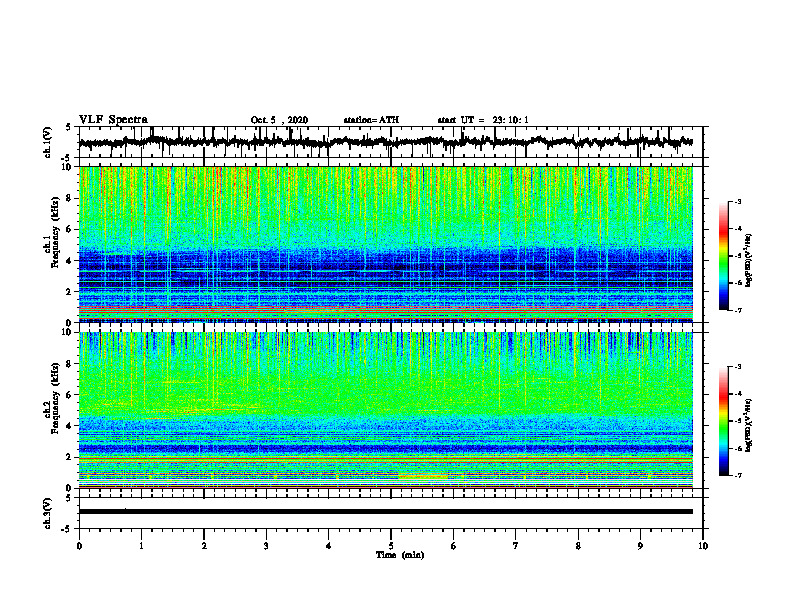Screen dimensions: 792x612
Task: Click the "VLF Spectra" plot title
Action: point(113,120)
